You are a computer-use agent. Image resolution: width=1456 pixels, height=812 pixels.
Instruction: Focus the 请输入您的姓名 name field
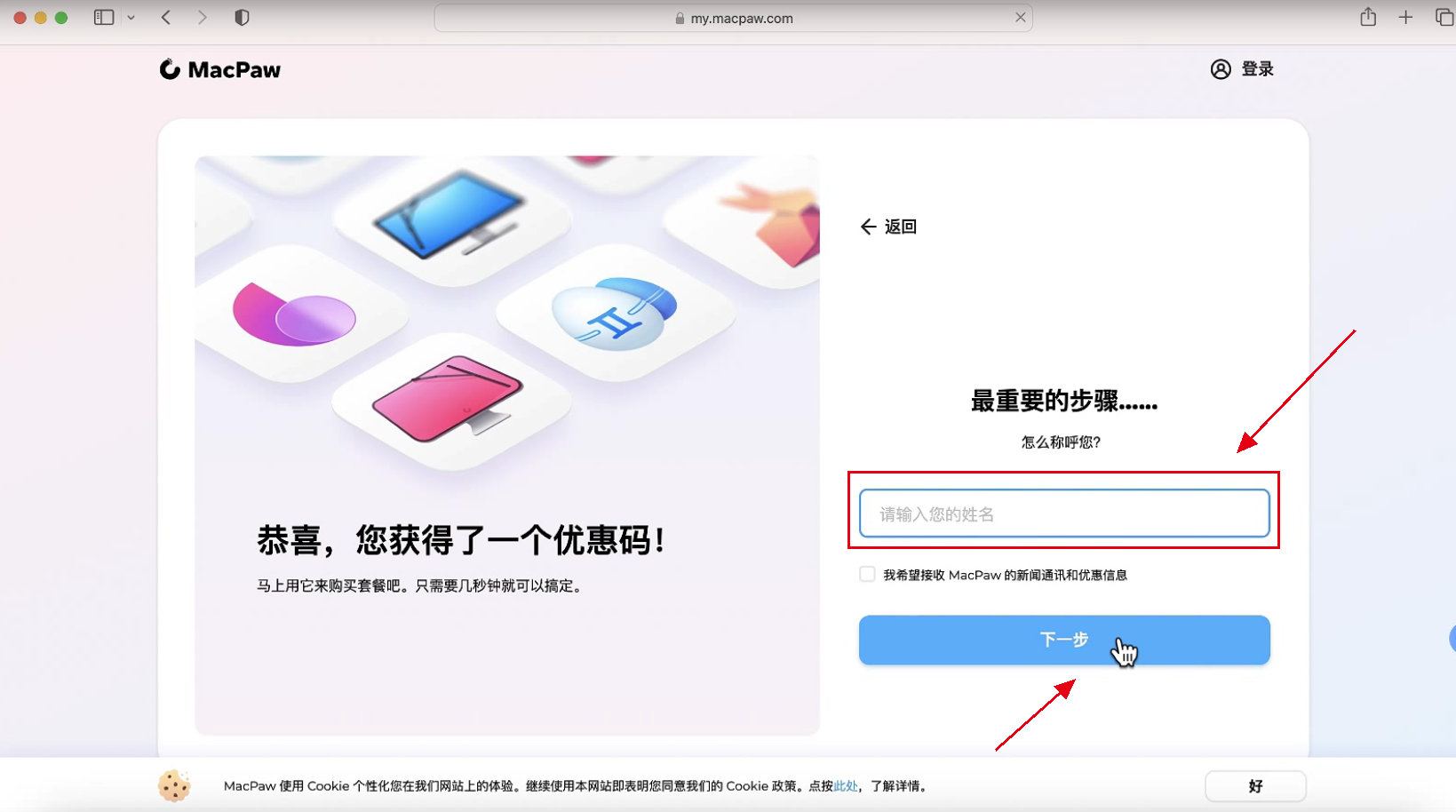pyautogui.click(x=1064, y=513)
